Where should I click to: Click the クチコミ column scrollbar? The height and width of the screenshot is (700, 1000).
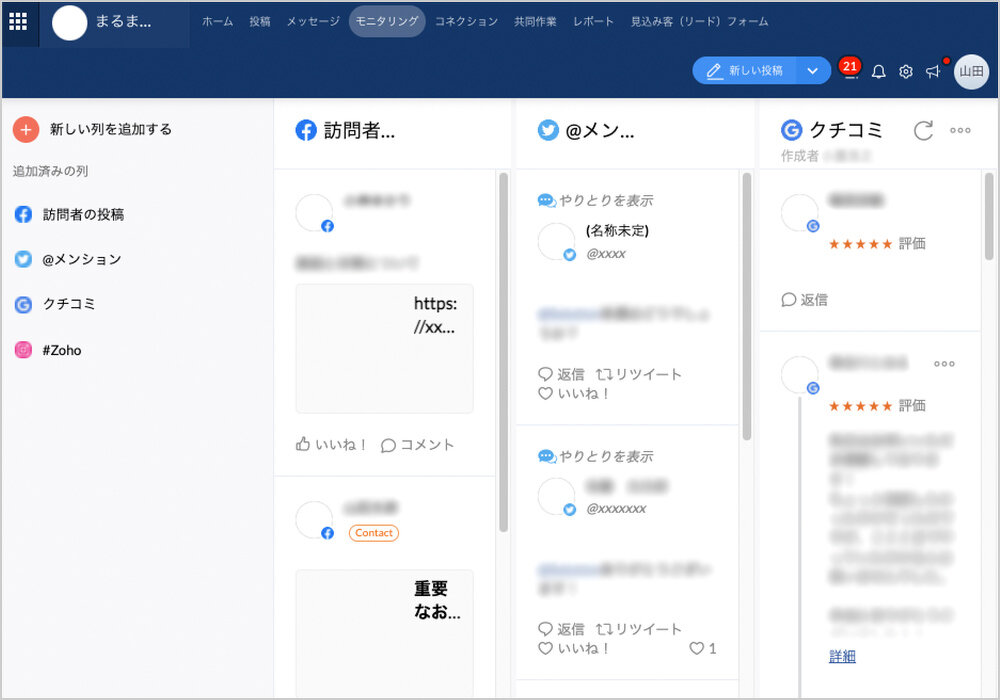(x=989, y=216)
